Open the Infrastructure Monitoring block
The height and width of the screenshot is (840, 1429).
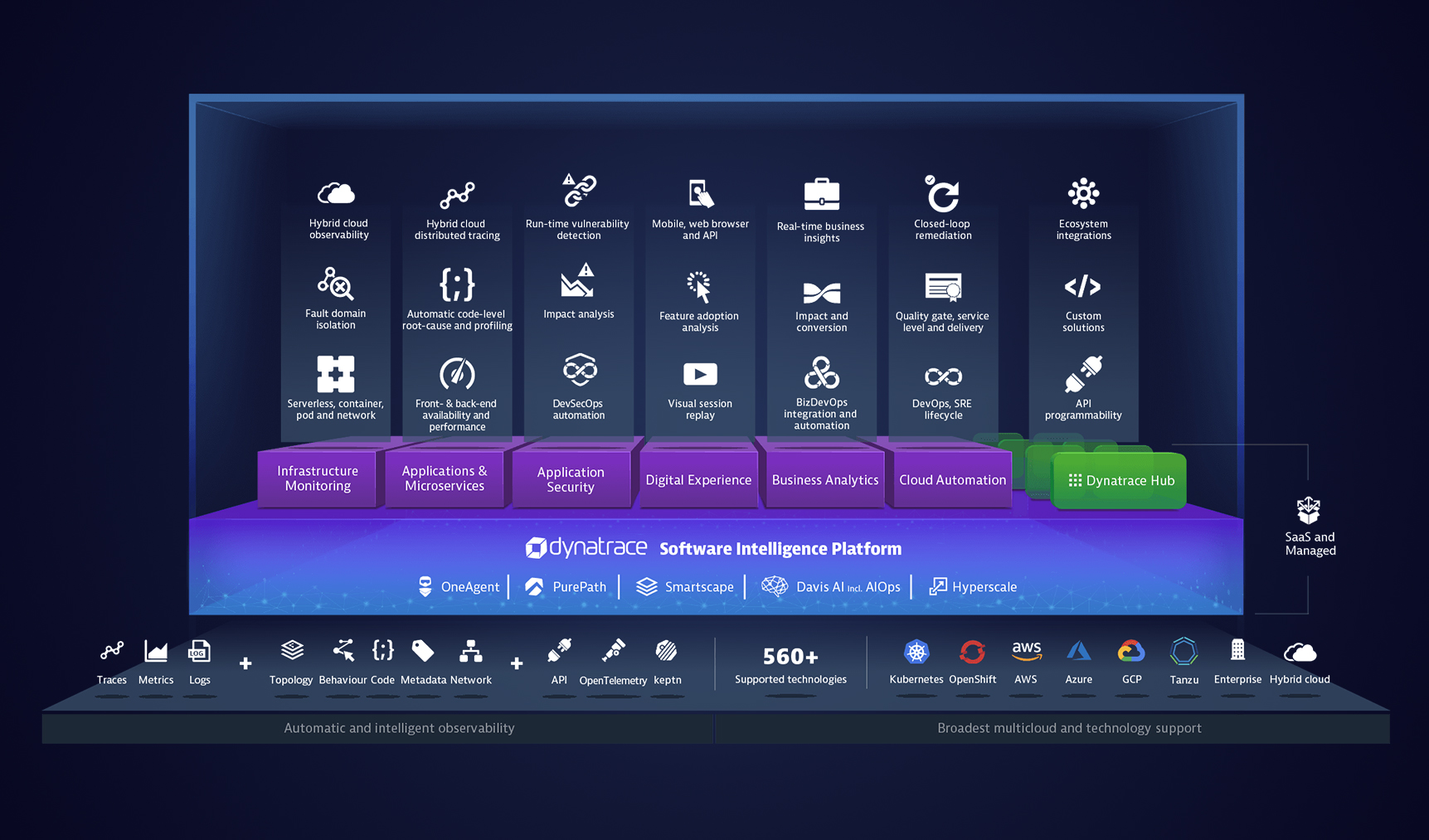[x=318, y=478]
